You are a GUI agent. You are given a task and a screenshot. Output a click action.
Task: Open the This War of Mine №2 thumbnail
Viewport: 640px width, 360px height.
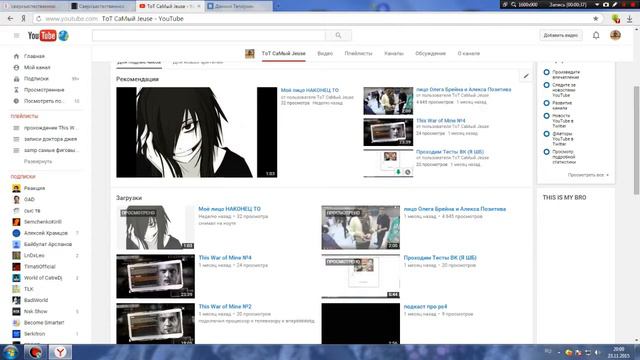click(156, 323)
